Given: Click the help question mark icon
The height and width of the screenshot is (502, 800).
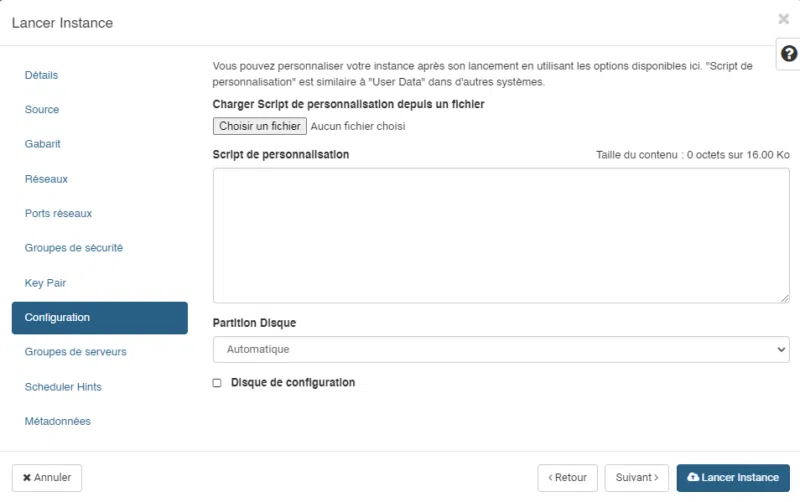Looking at the screenshot, I should pos(788,55).
